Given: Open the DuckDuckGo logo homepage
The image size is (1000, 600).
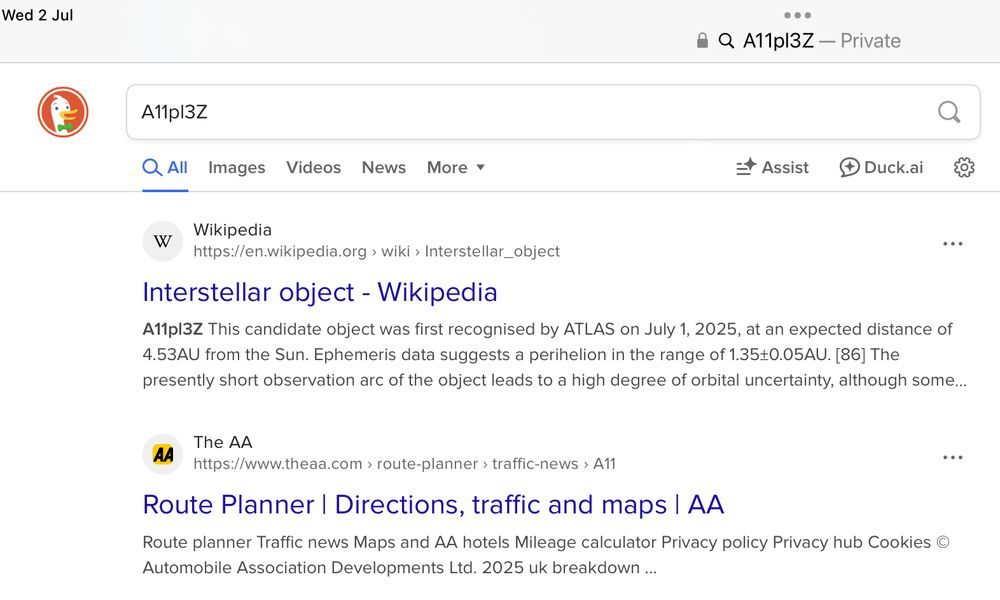Looking at the screenshot, I should tap(62, 112).
